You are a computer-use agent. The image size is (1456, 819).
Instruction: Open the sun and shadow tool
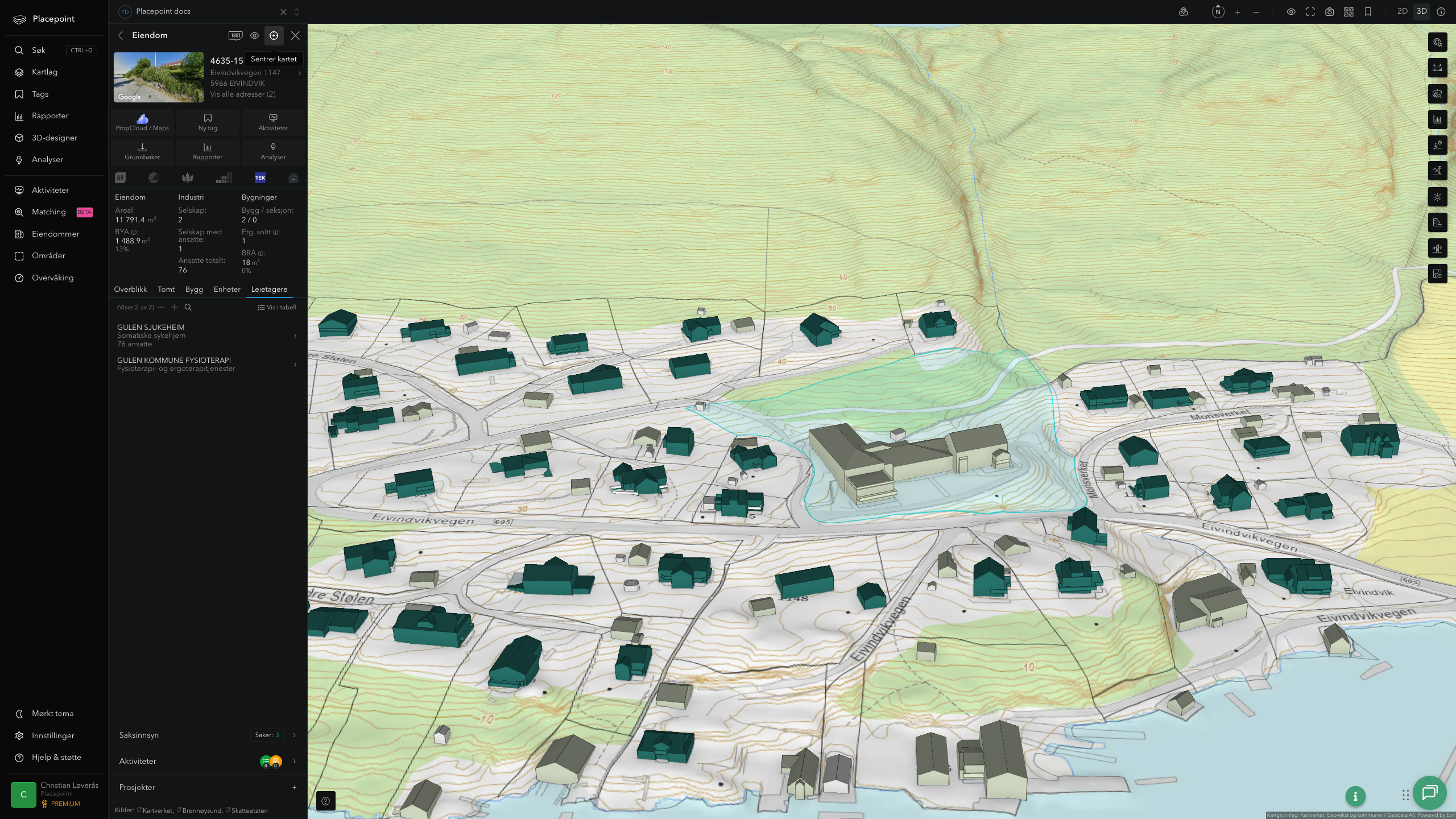tap(1437, 197)
